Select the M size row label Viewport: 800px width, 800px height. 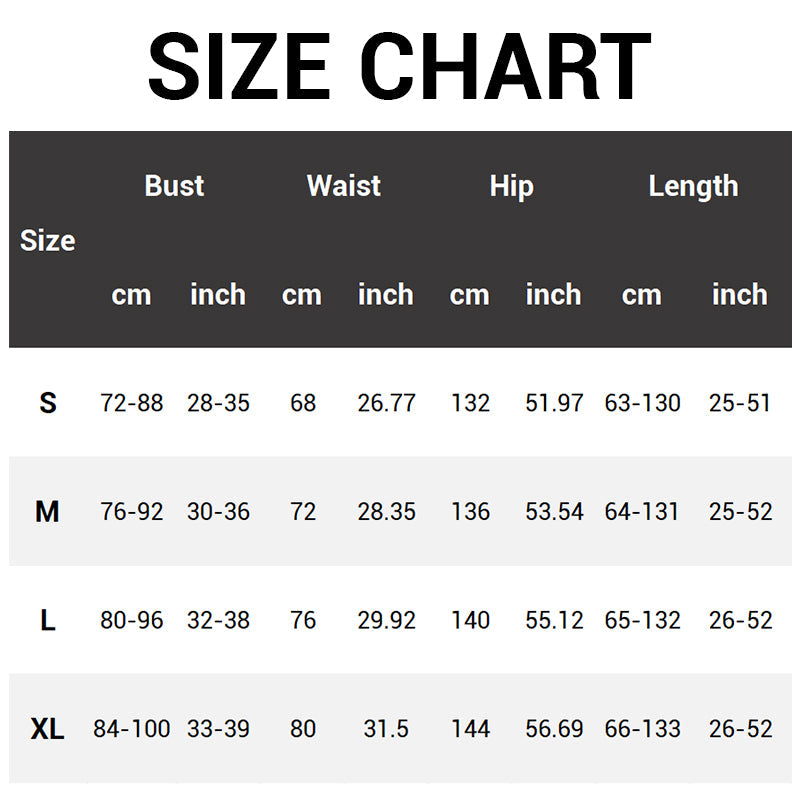pyautogui.click(x=47, y=512)
